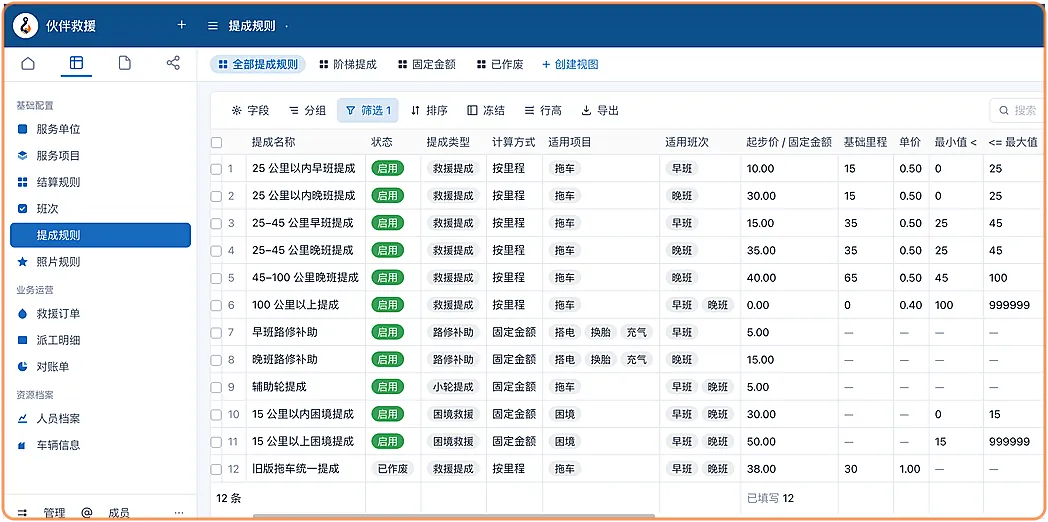Screen dimensions: 1048x522
Task: Open the 排序 sort options
Action: click(429, 110)
